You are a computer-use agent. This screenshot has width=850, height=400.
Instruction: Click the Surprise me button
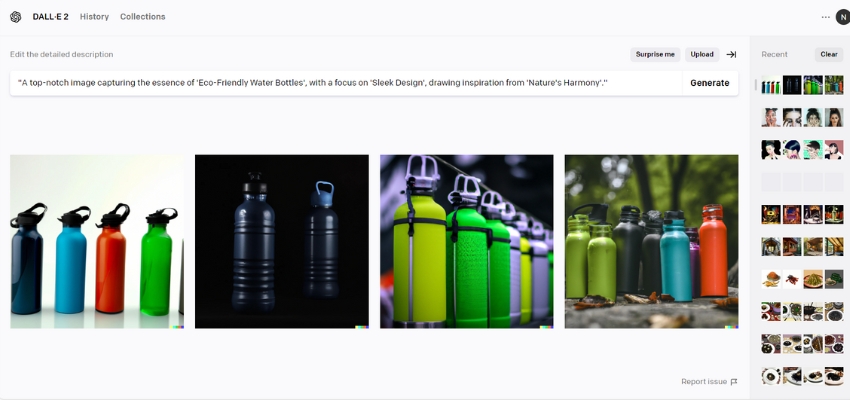click(655, 54)
